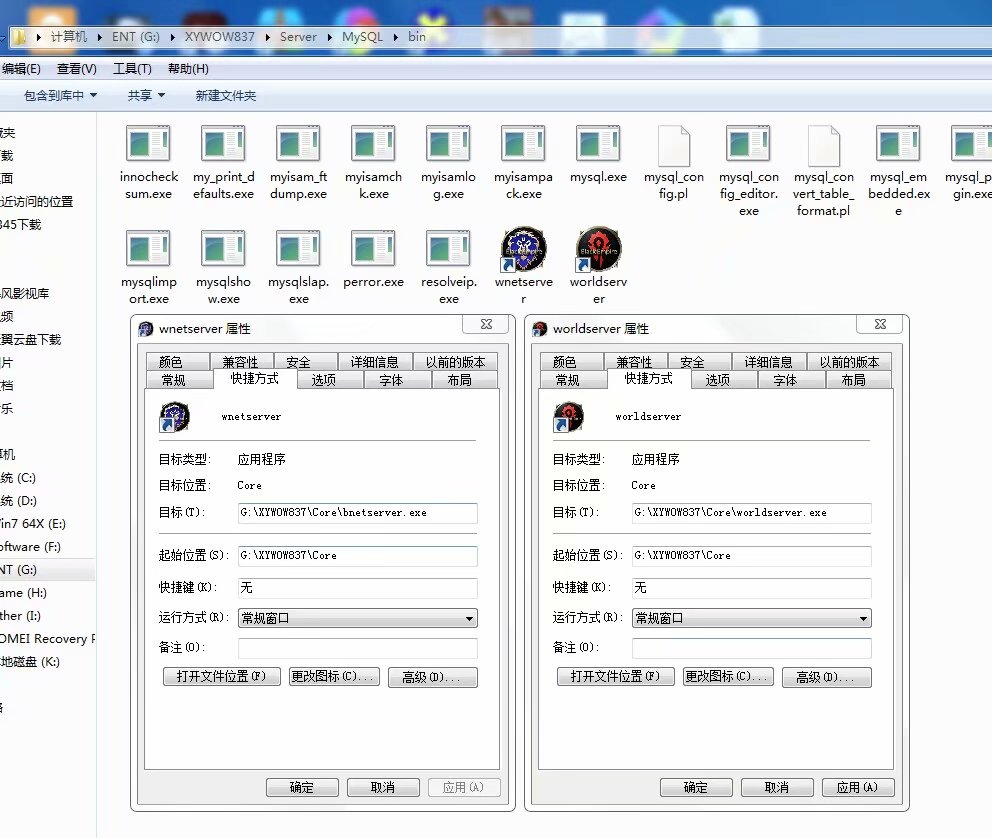Viewport: 992px width, 838px height.
Task: Switch to 以前的版本 tab in worldserver properties
Action: pyautogui.click(x=849, y=362)
